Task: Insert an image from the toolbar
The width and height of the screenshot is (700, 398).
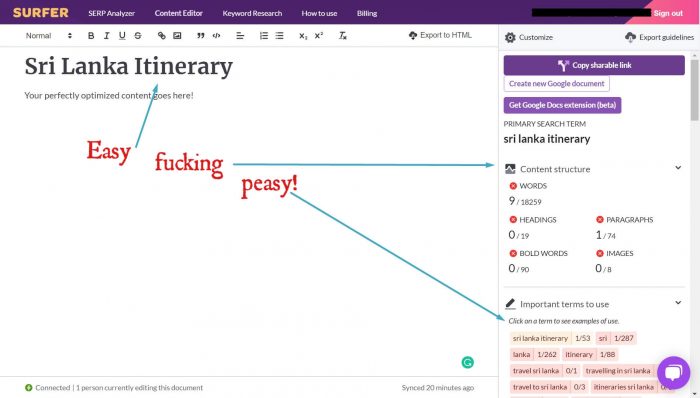Action: (177, 36)
